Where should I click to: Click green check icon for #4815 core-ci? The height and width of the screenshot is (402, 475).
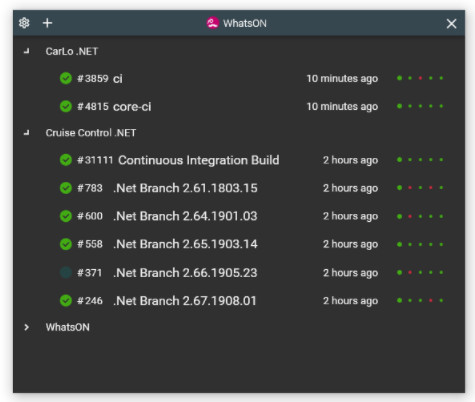coord(66,106)
